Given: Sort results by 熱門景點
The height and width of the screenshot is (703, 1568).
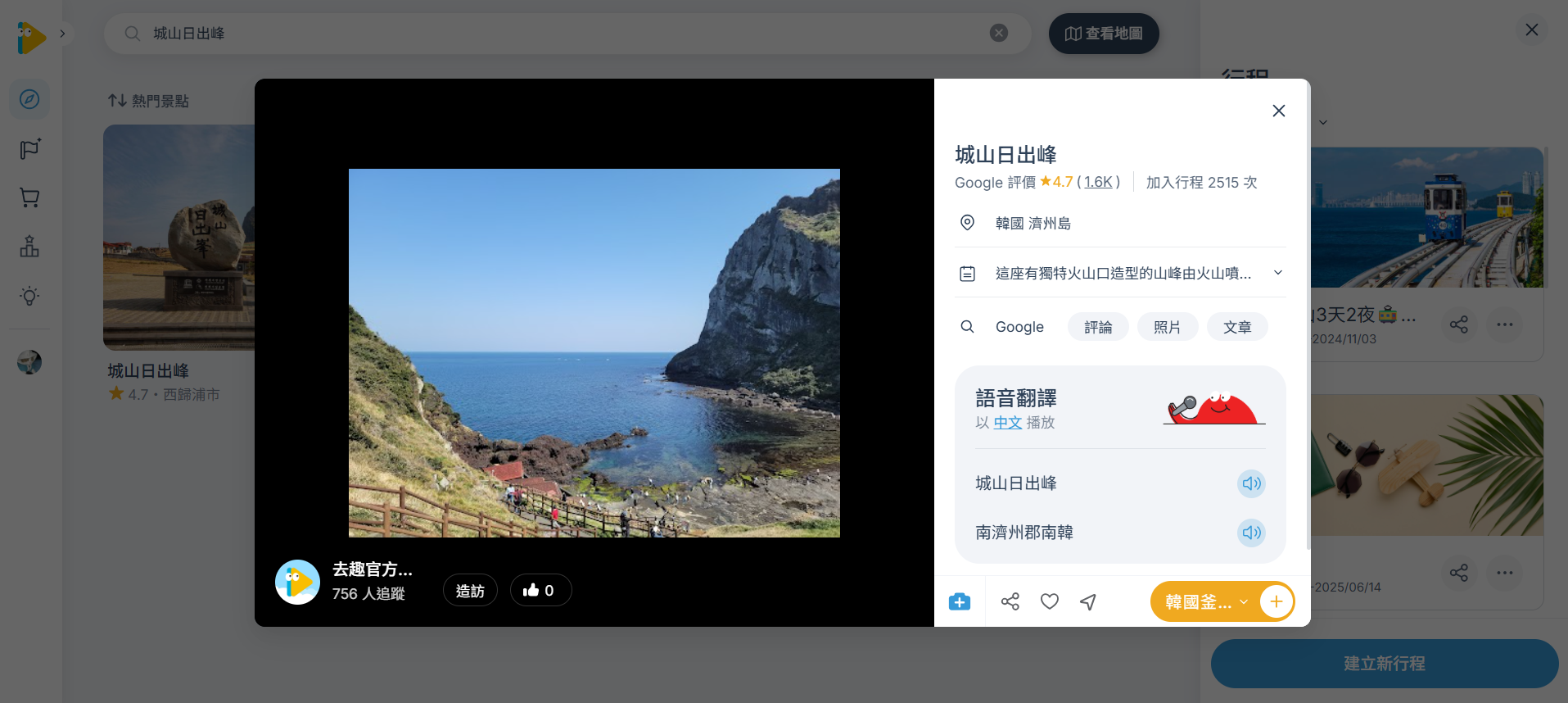Looking at the screenshot, I should pos(148,101).
